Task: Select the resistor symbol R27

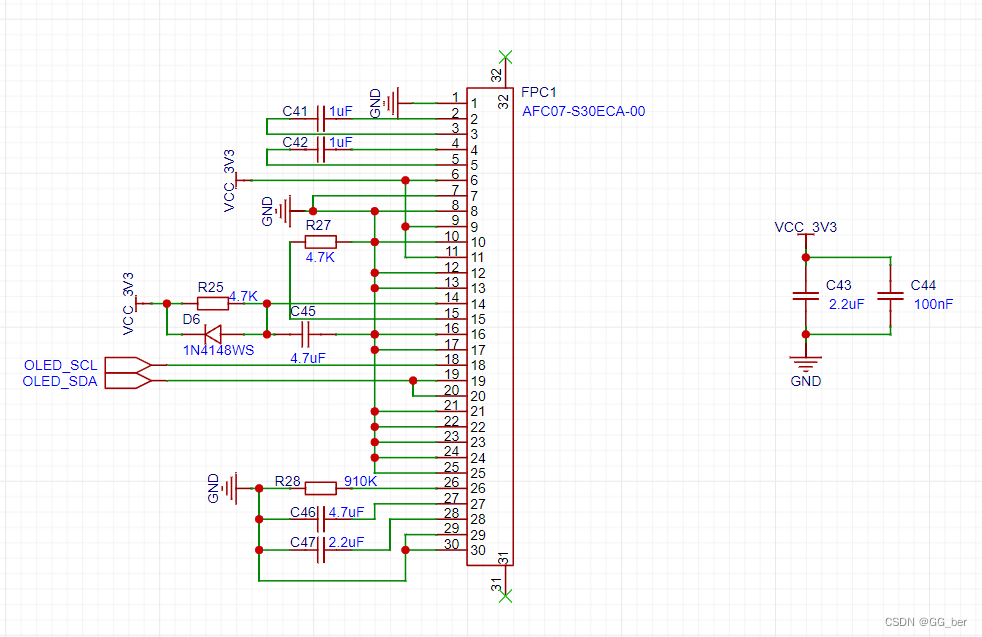Action: (320, 240)
